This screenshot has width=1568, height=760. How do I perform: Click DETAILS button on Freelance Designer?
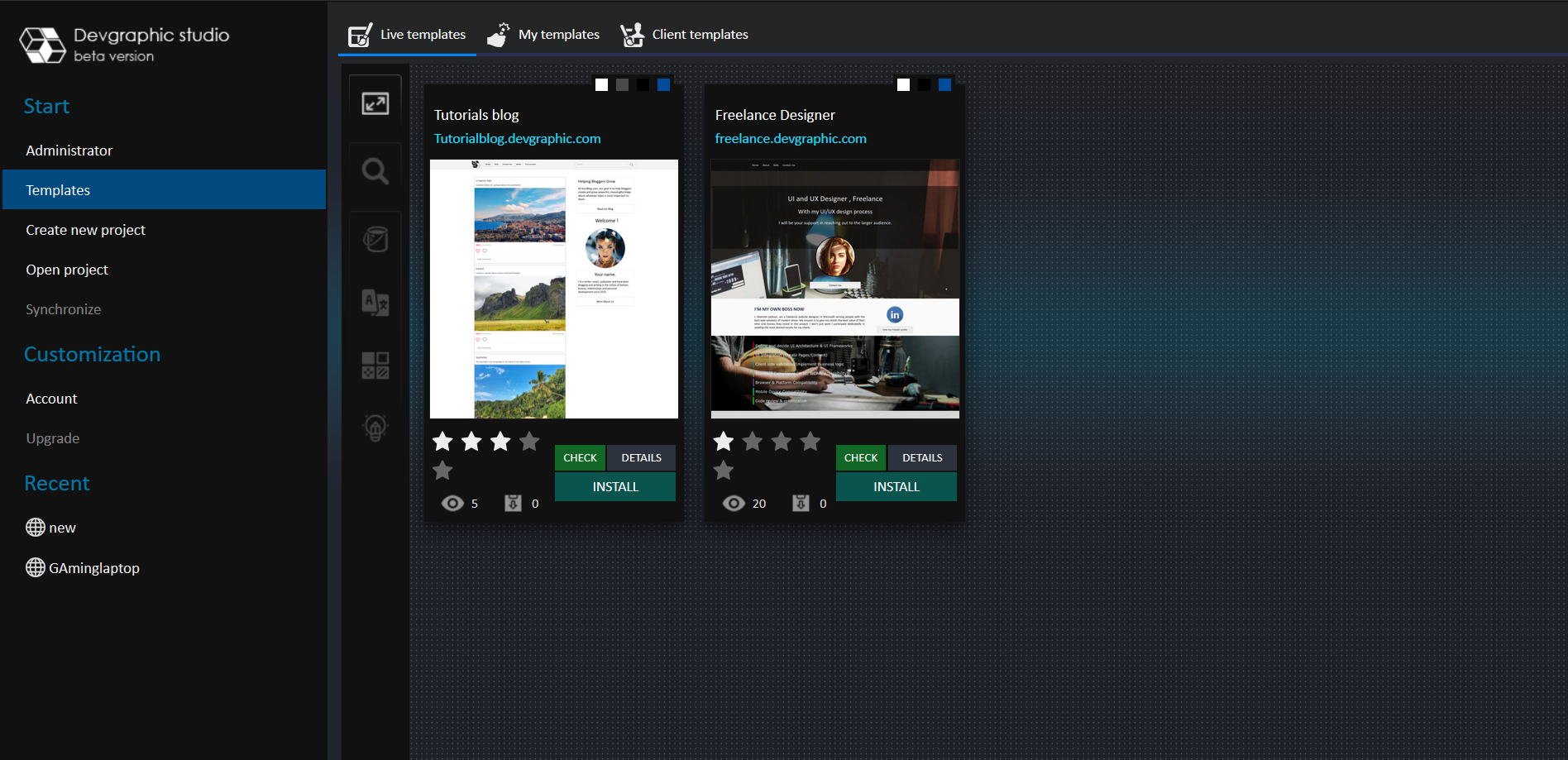(922, 457)
